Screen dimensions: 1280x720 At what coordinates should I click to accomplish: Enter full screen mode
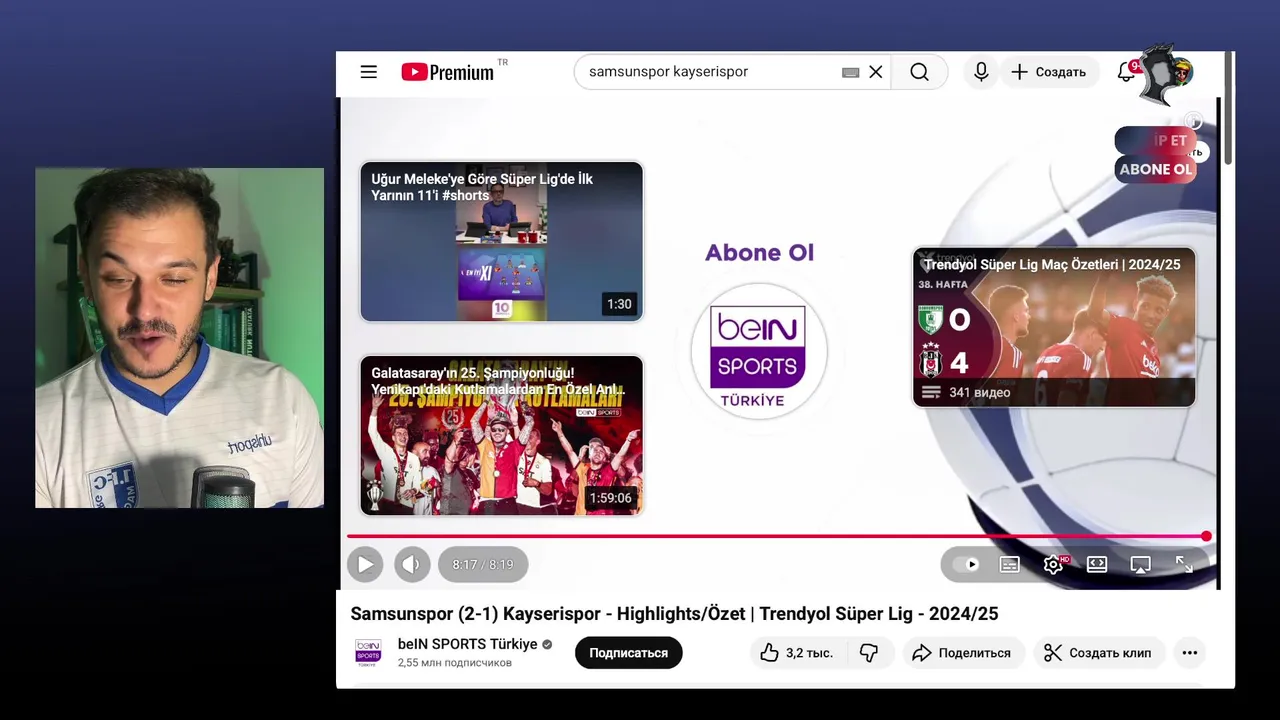coord(1184,565)
